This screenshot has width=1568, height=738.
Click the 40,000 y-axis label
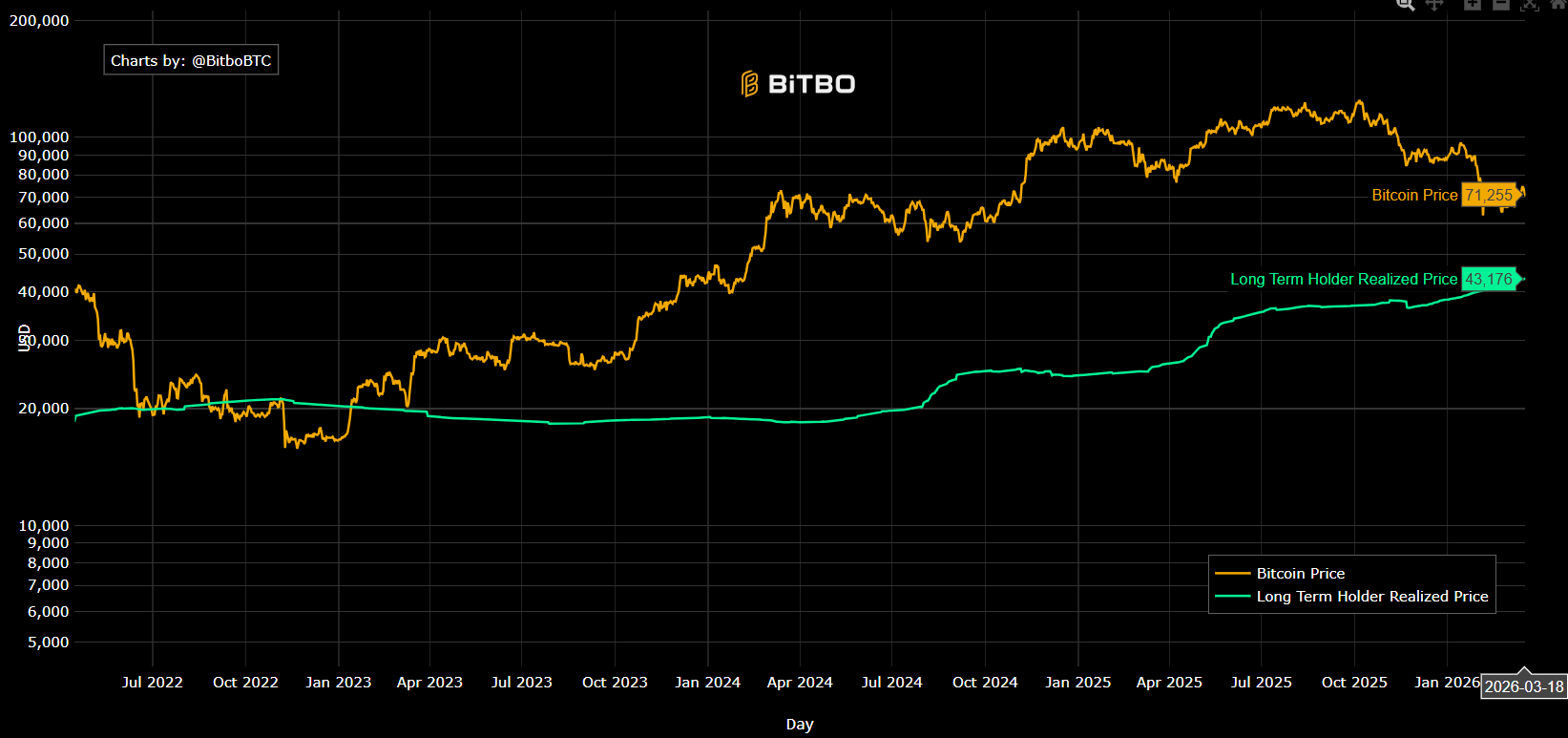[44, 291]
